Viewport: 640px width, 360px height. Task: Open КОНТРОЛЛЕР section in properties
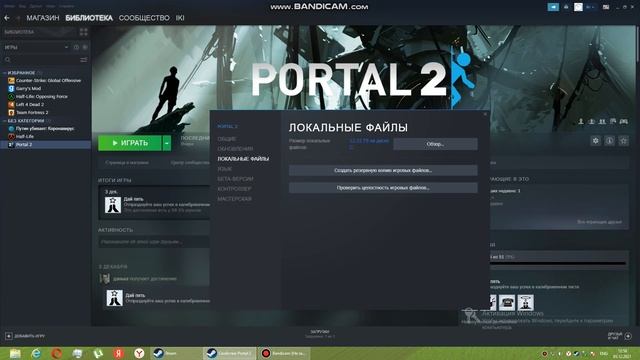(x=234, y=189)
